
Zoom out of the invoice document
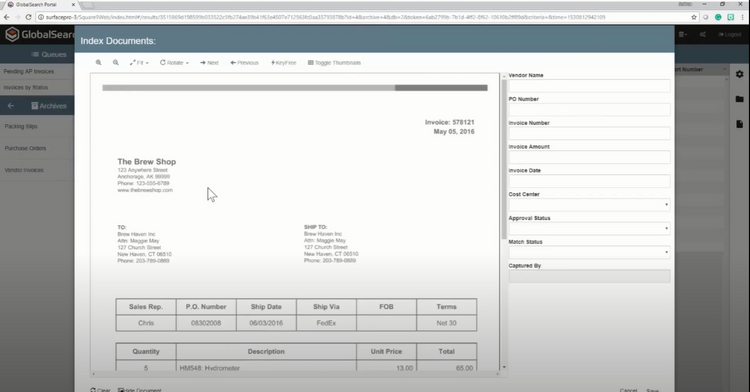pos(116,63)
